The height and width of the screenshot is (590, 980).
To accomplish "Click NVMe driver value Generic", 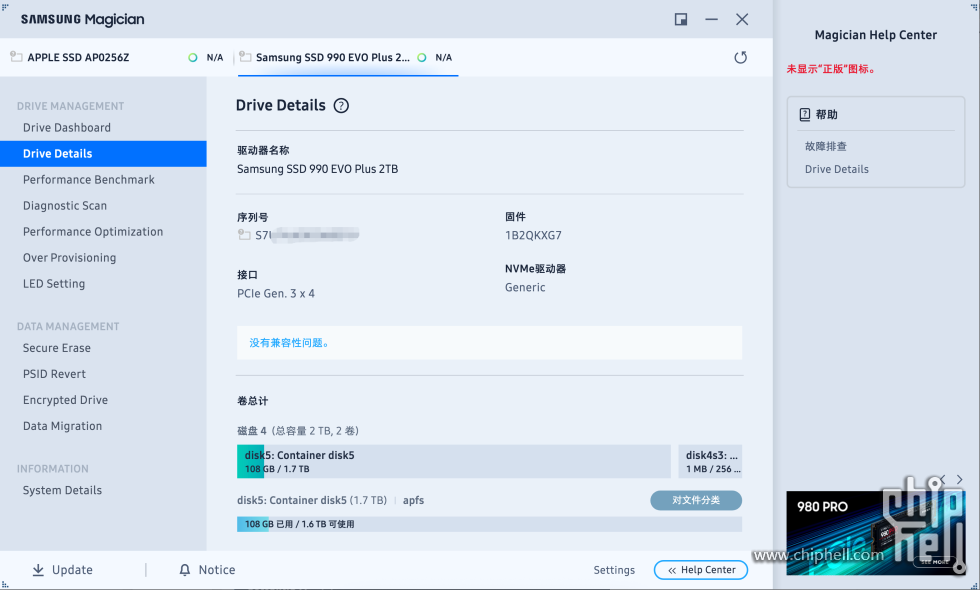I will 525,288.
